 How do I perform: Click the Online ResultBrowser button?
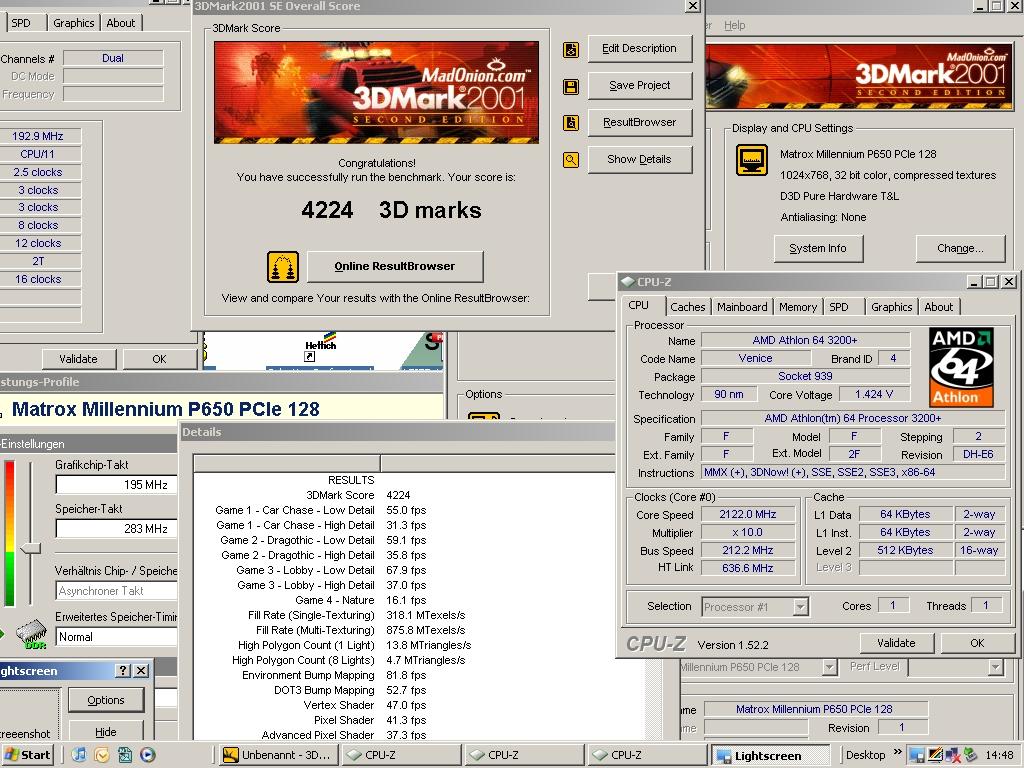coord(394,266)
